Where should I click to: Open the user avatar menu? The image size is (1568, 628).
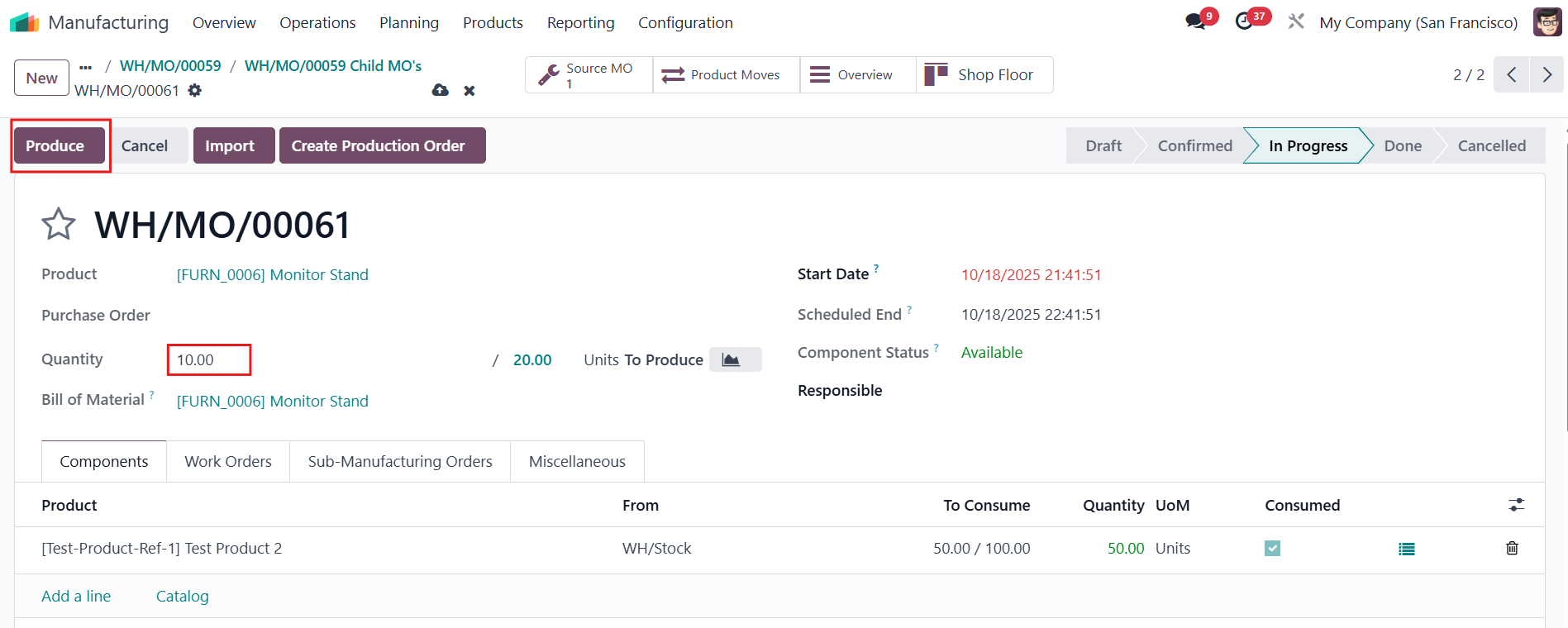point(1547,22)
